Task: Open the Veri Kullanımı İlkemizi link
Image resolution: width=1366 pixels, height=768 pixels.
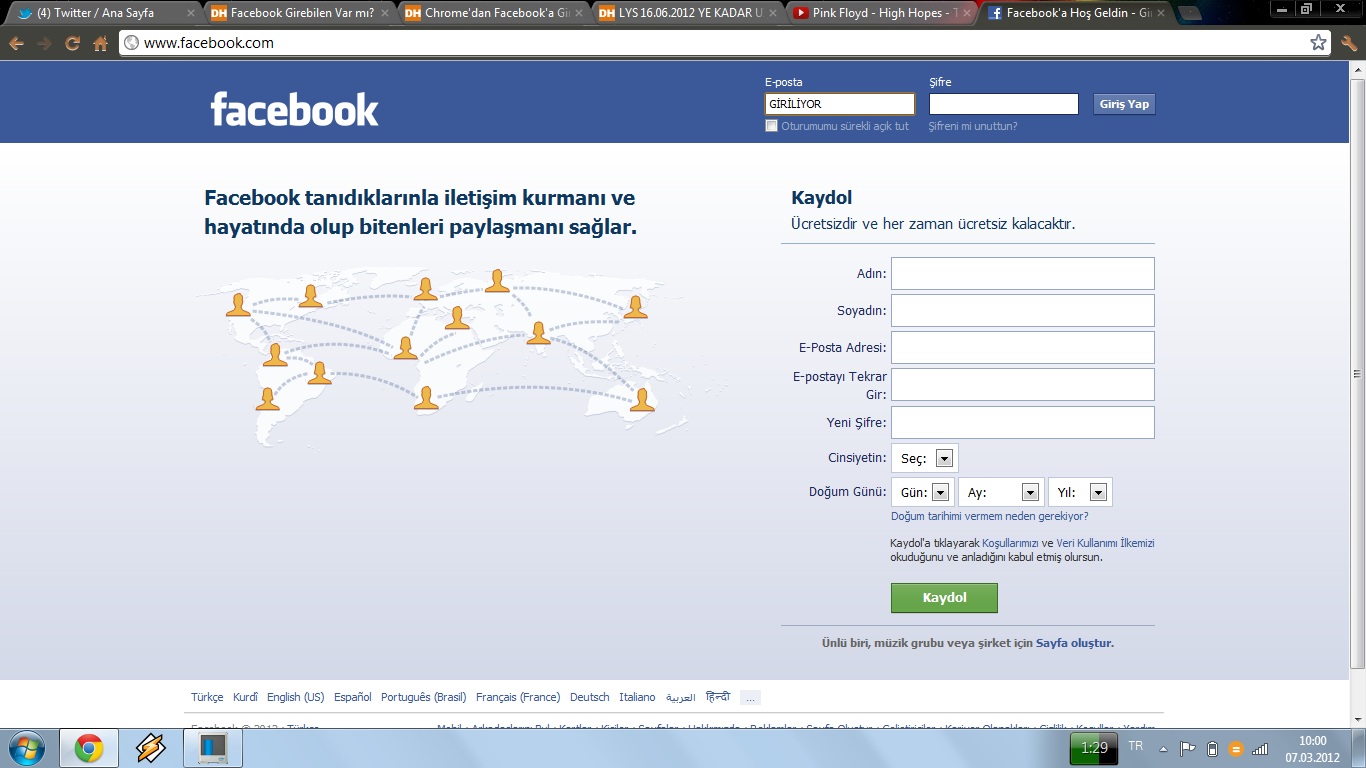Action: click(x=1105, y=543)
